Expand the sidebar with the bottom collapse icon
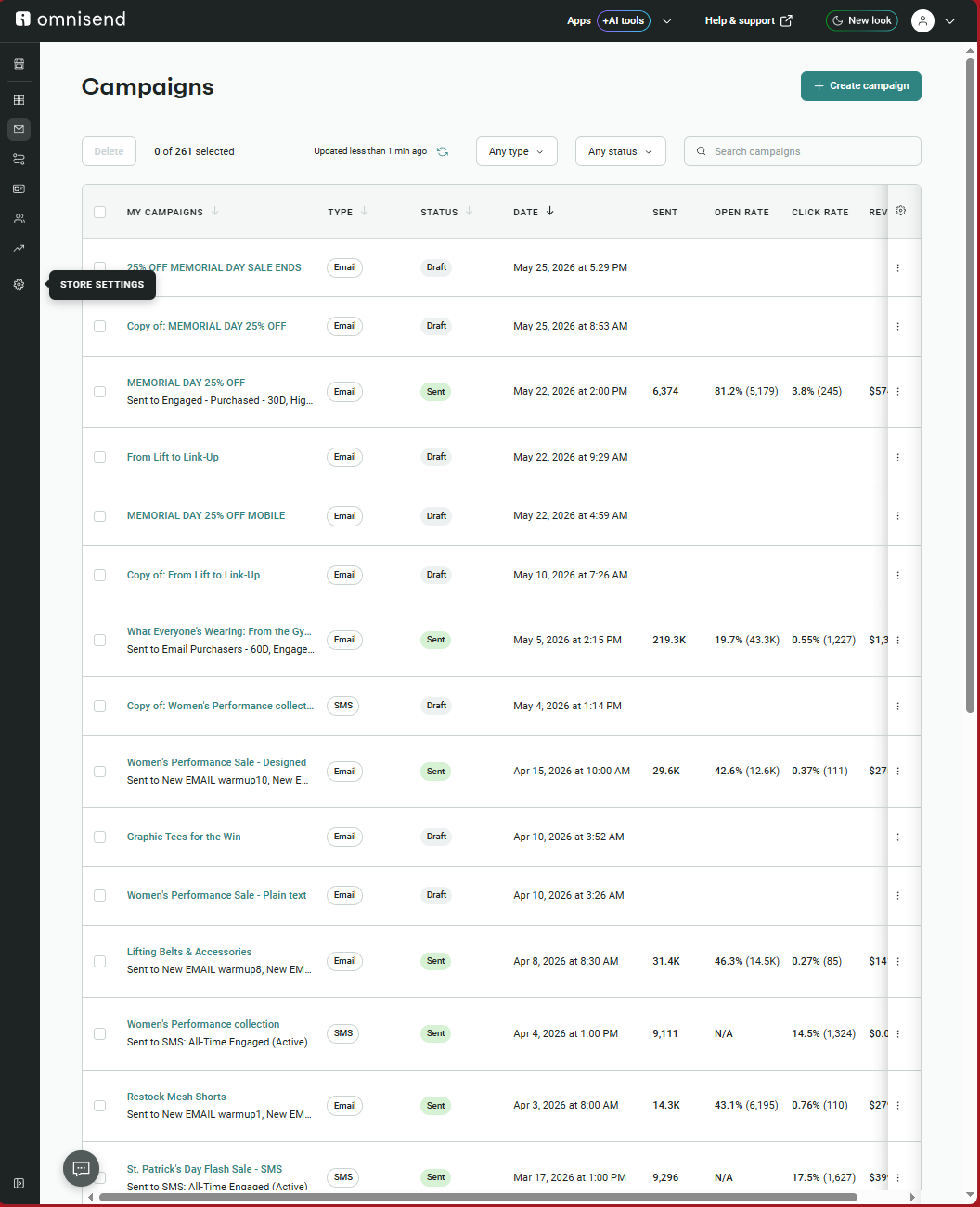Screen dimensions: 980x1207 19,1183
